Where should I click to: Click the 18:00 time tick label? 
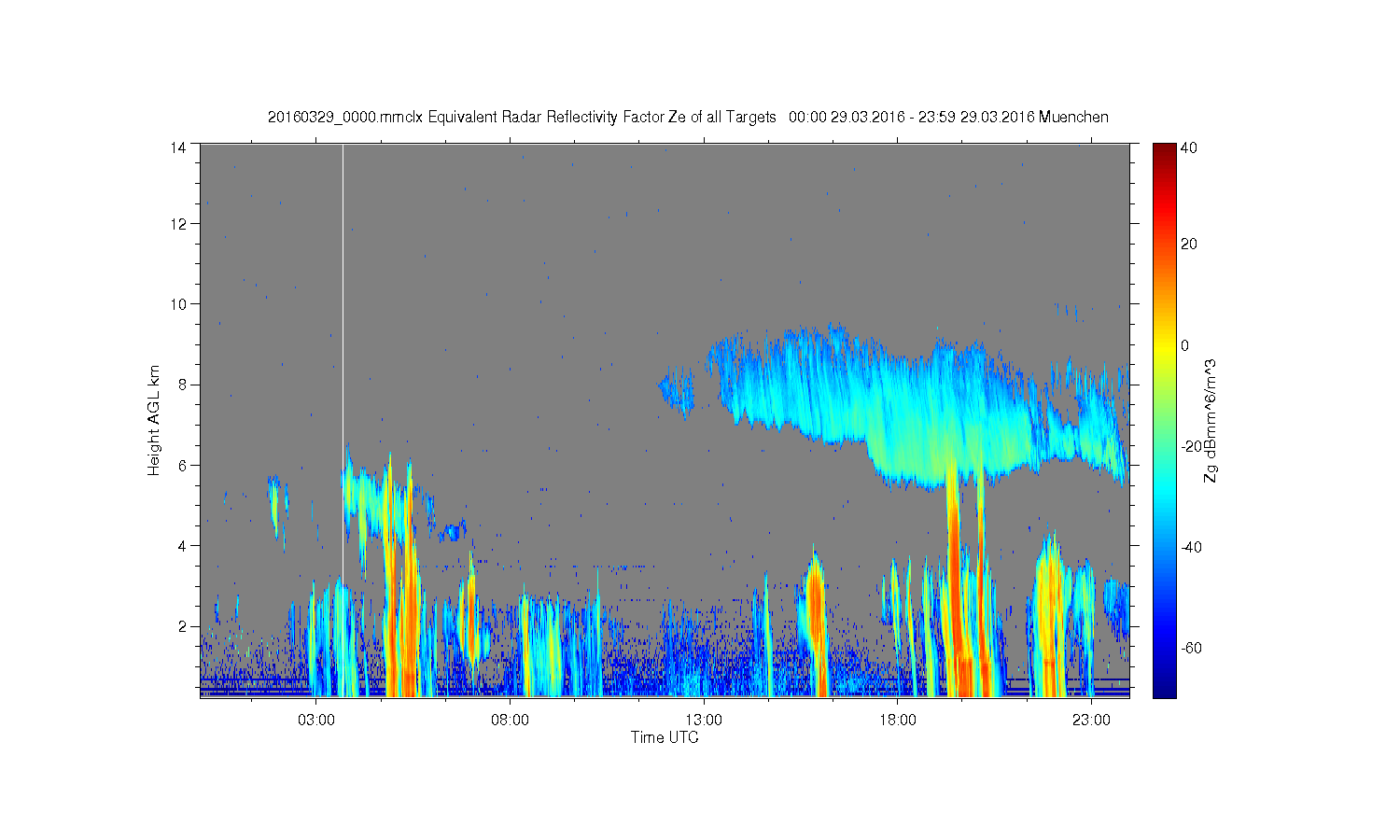pos(898,721)
